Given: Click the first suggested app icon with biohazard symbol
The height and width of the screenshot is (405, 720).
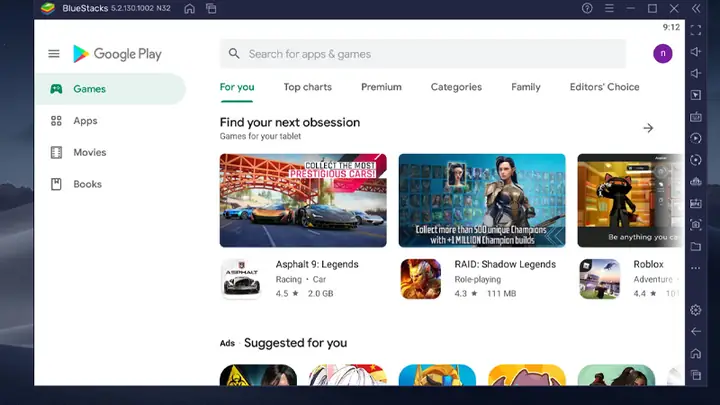Looking at the screenshot, I should tap(258, 375).
